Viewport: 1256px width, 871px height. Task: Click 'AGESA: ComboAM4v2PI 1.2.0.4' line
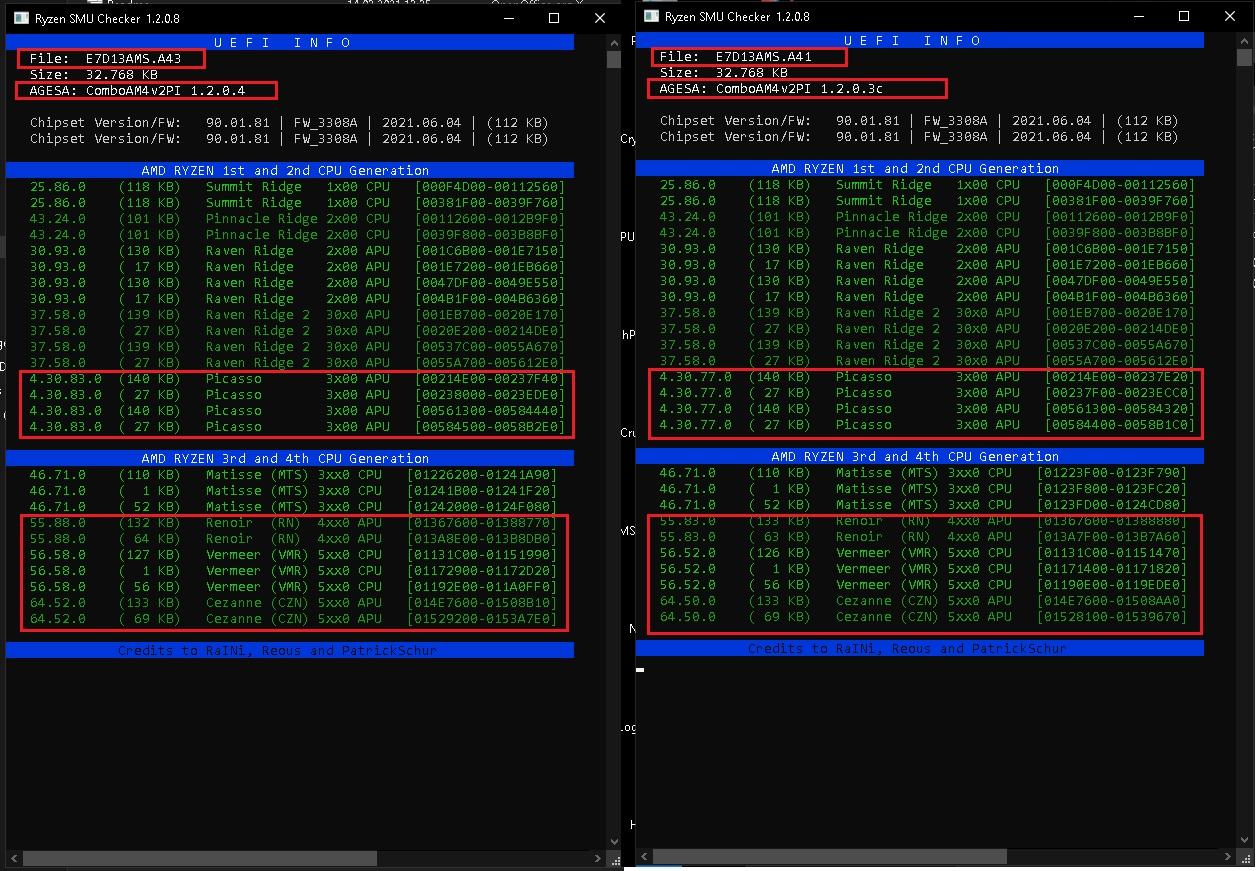point(137,90)
